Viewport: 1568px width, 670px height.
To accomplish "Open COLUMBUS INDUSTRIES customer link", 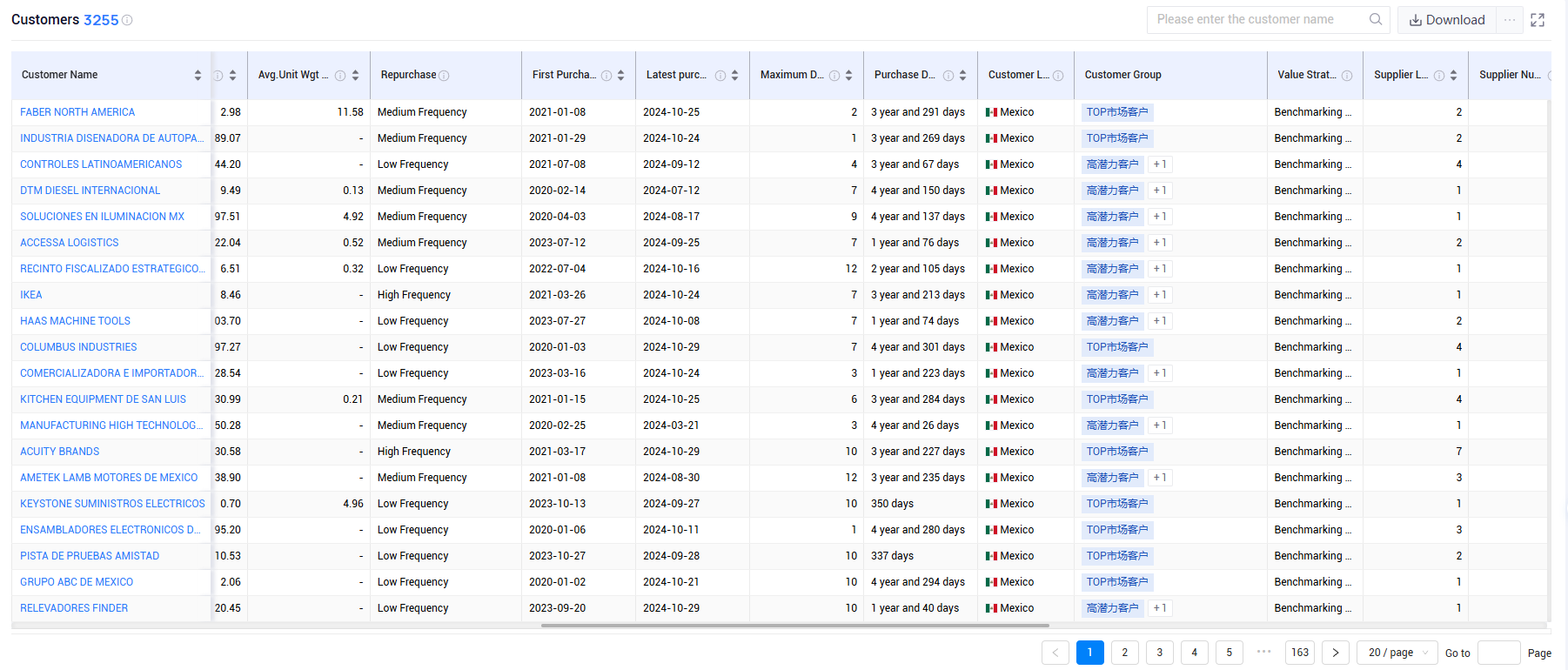I will coord(78,347).
